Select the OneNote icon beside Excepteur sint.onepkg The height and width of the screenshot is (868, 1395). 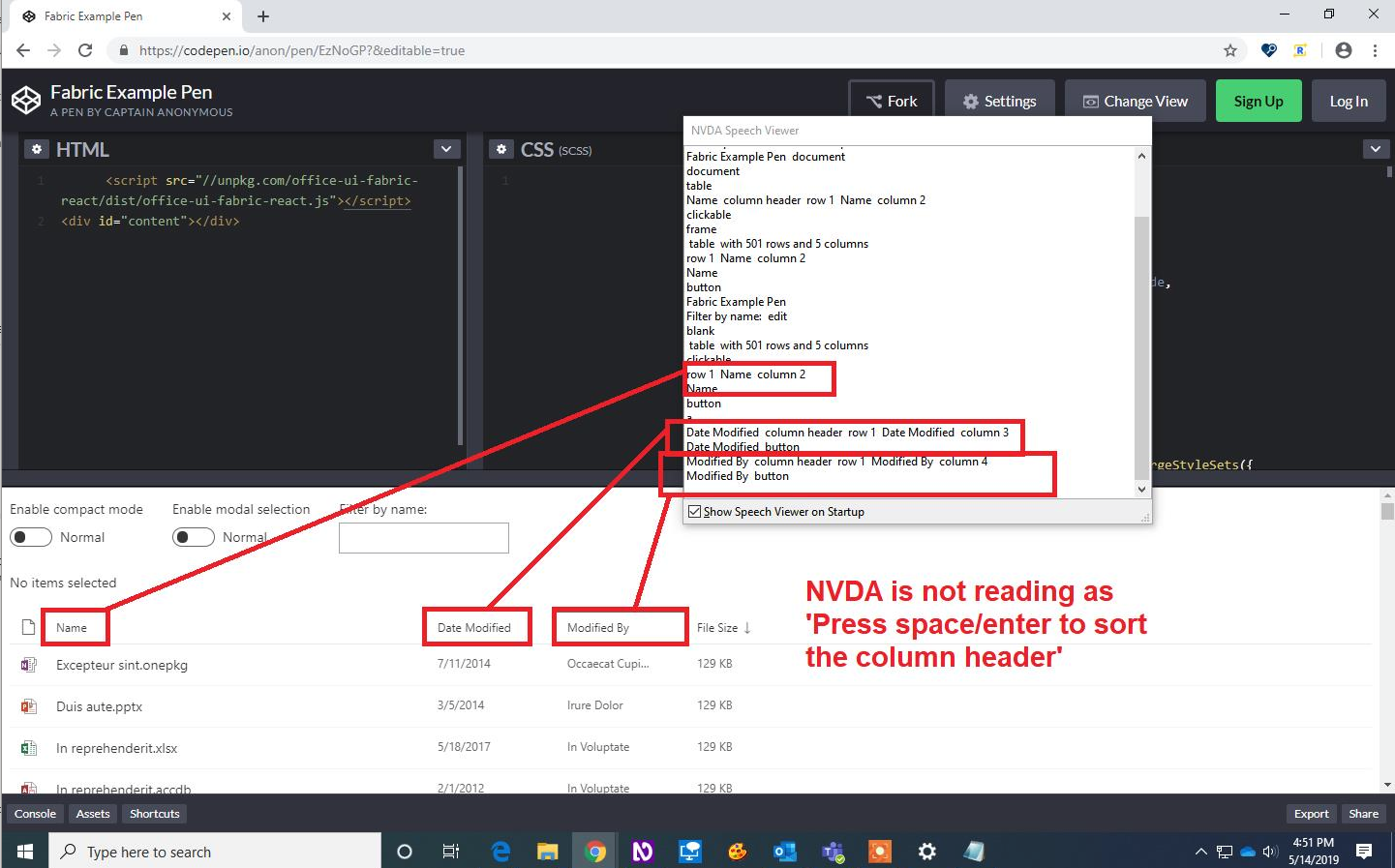click(x=27, y=664)
